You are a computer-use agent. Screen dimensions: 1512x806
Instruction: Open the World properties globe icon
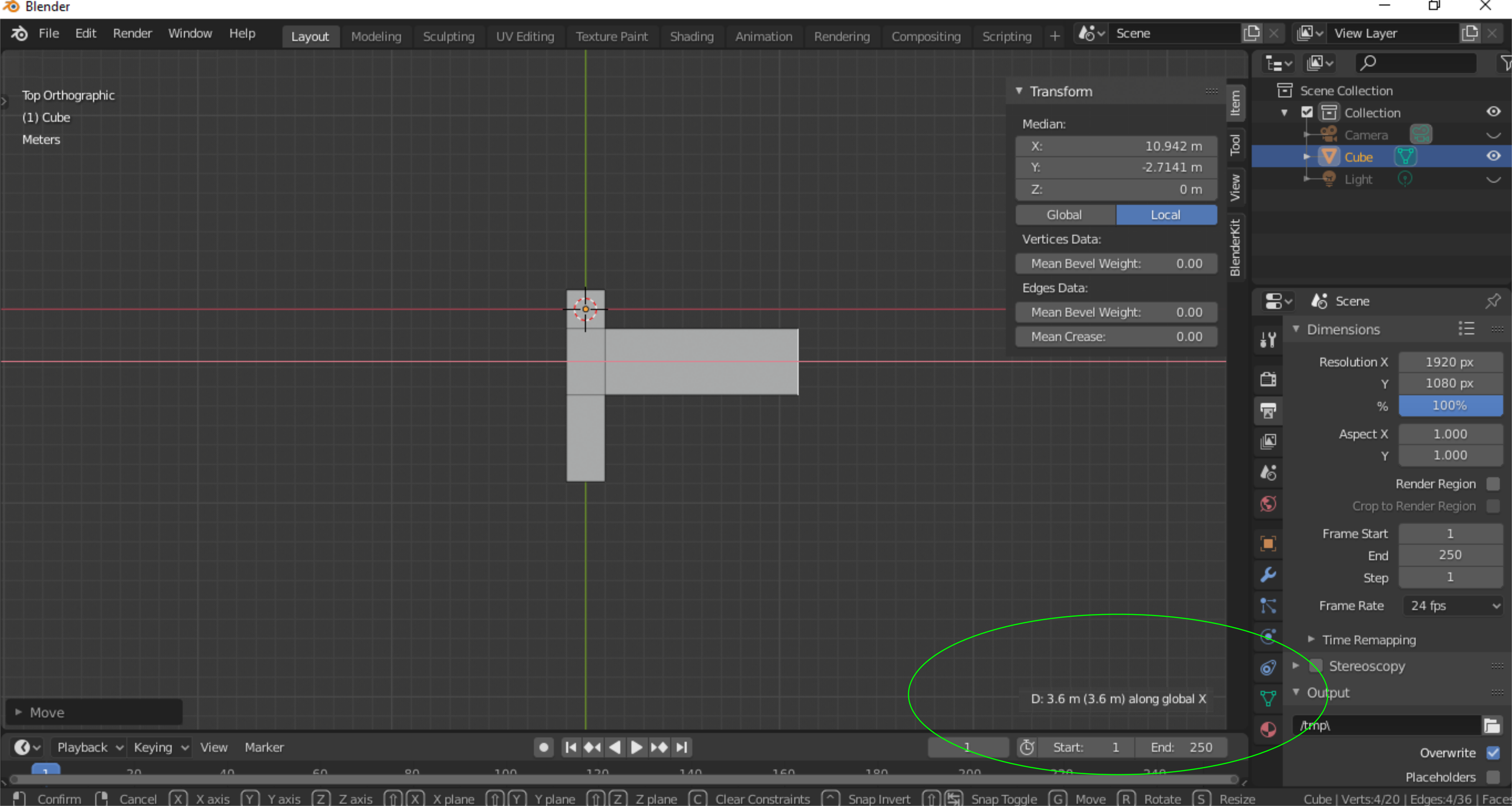coord(1268,504)
